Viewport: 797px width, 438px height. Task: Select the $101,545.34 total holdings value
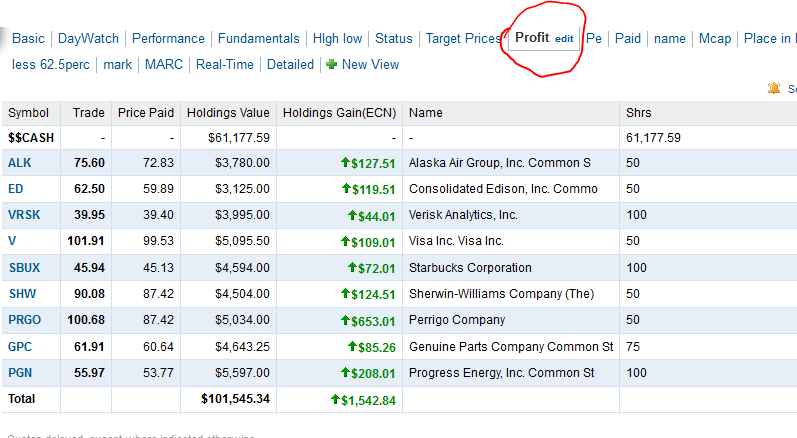coord(235,399)
